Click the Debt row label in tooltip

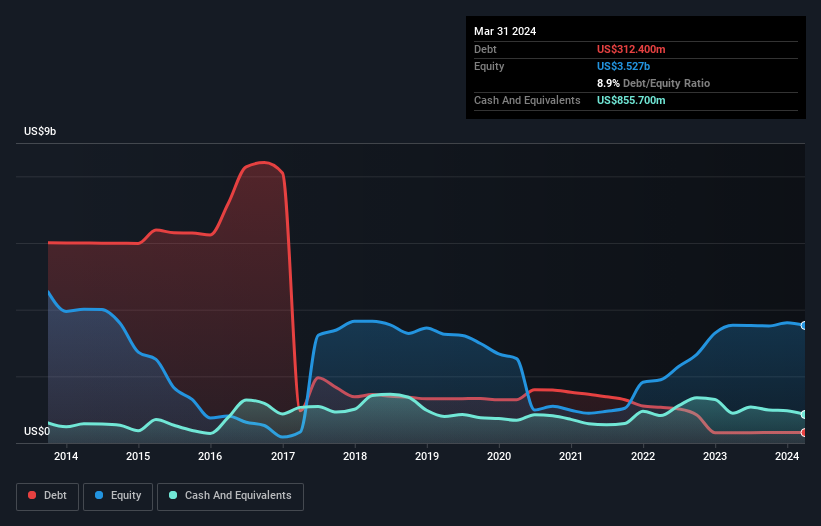point(485,49)
